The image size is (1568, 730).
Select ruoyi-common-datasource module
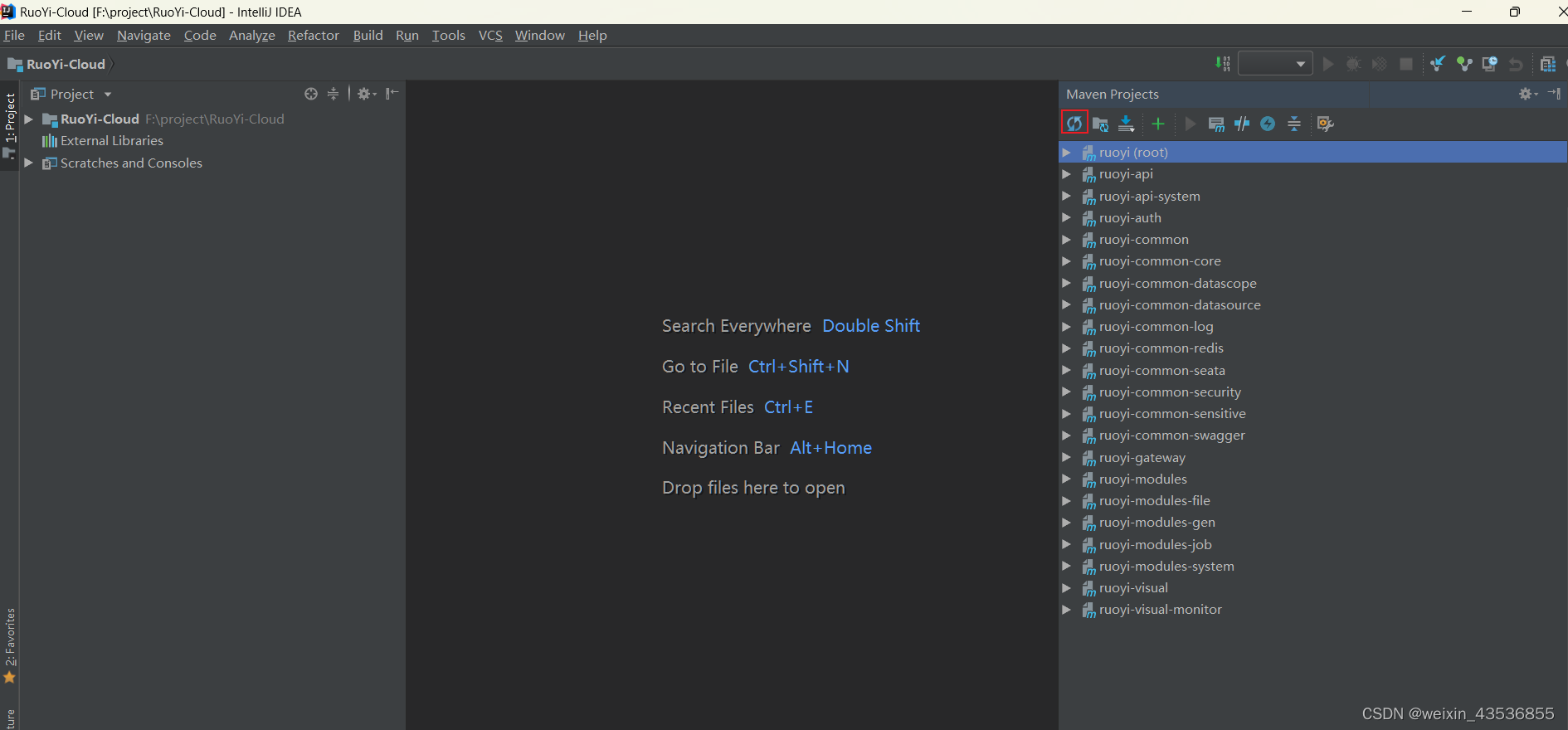click(x=1180, y=305)
